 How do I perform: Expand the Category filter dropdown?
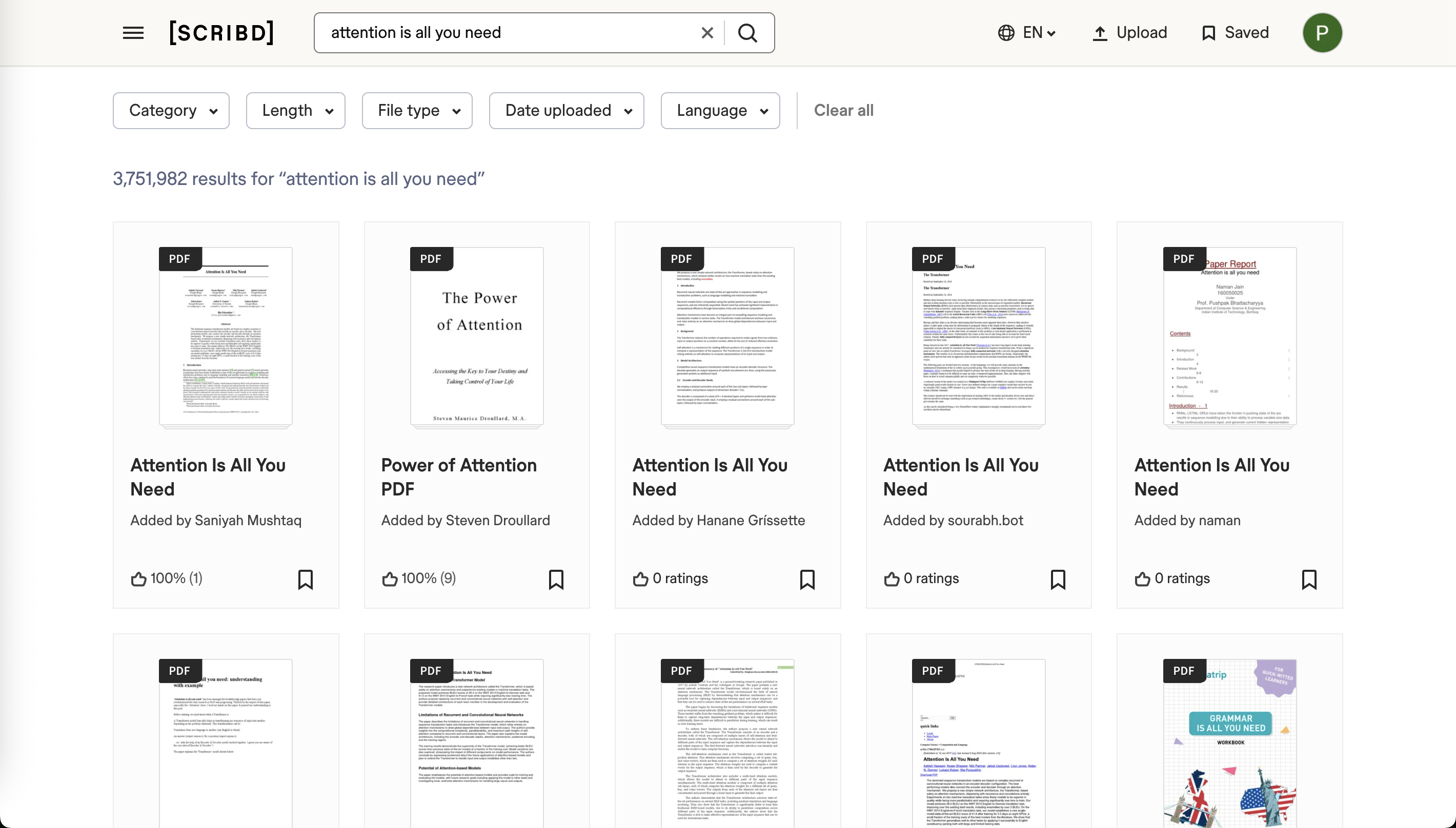(x=171, y=110)
